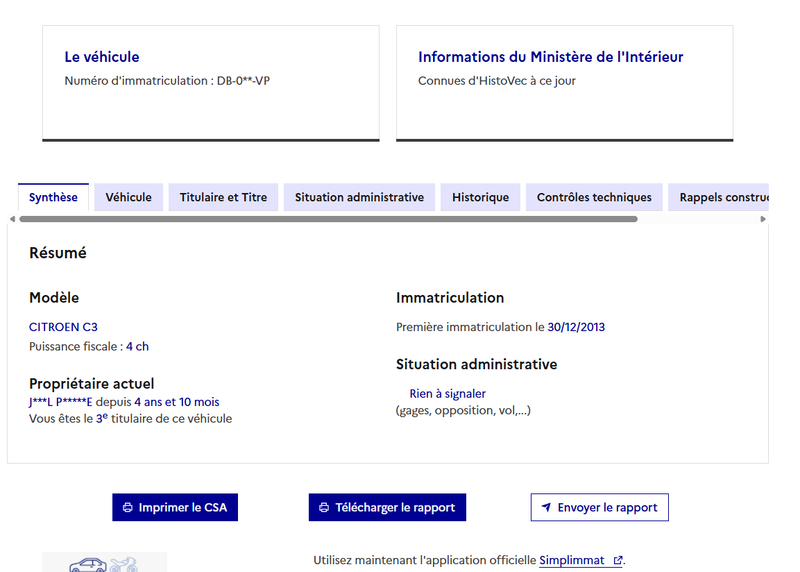Open the Titulaire et Titre tab

pos(223,197)
